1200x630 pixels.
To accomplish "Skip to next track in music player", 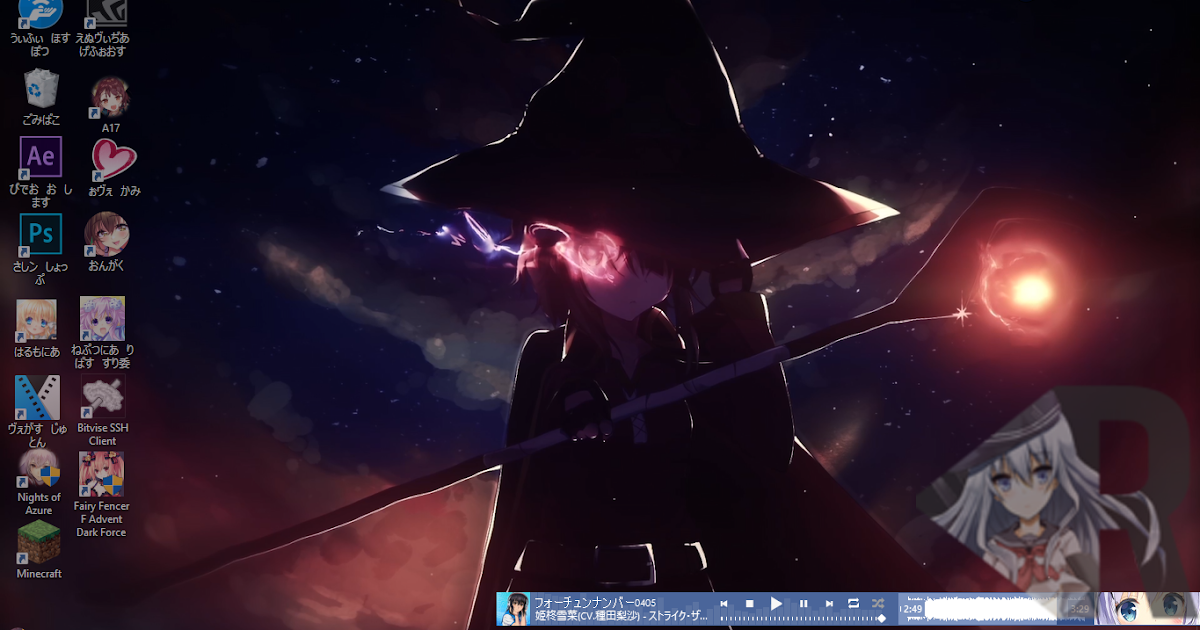I will tap(829, 604).
